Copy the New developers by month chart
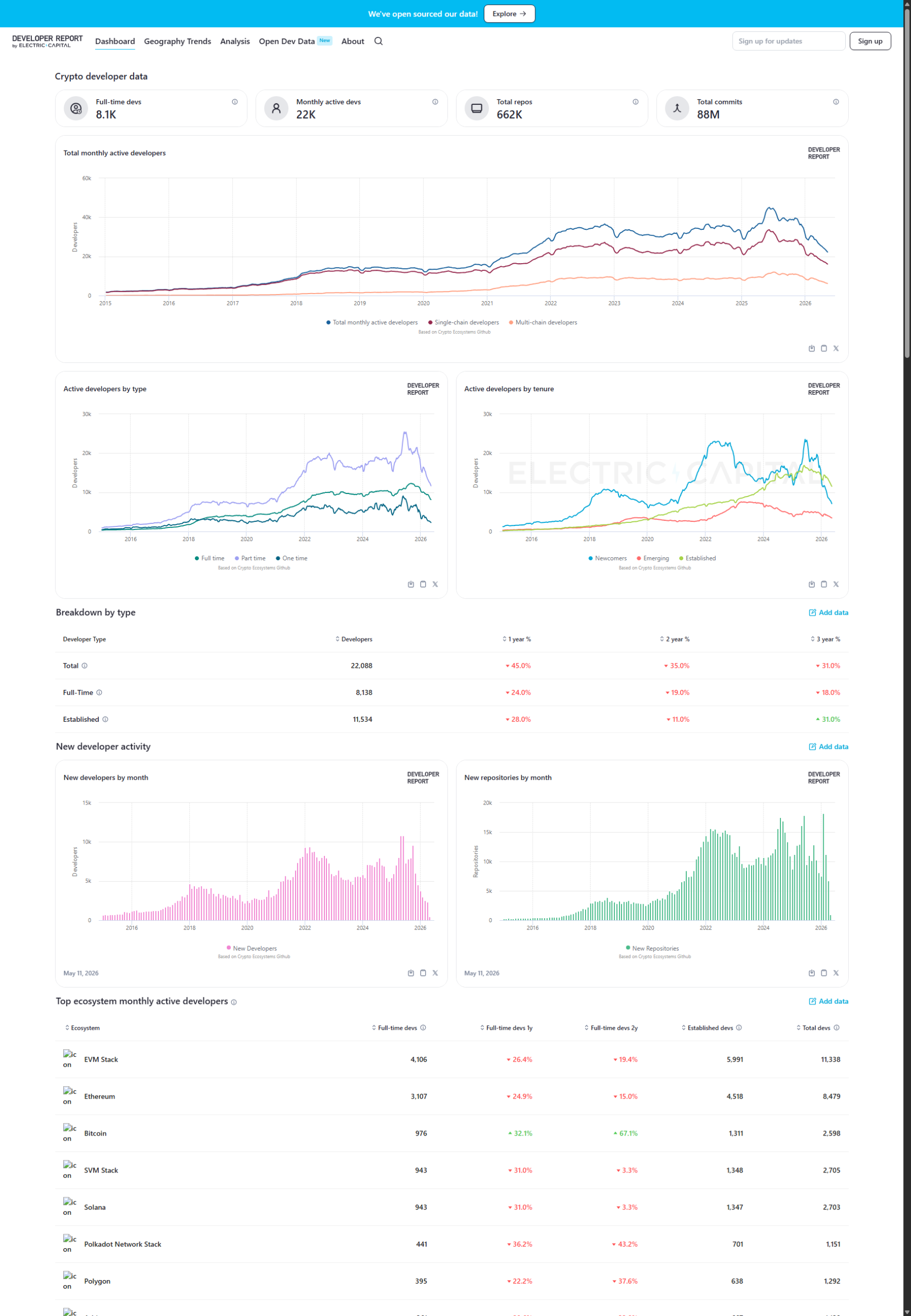The image size is (911, 1316). (423, 973)
